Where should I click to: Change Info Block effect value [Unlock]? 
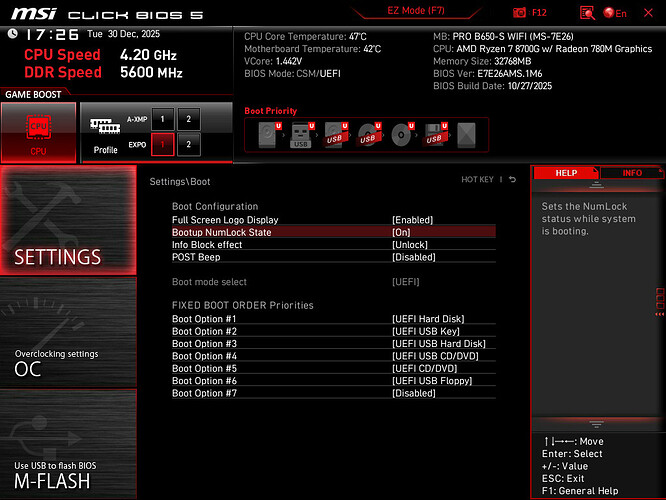point(410,245)
